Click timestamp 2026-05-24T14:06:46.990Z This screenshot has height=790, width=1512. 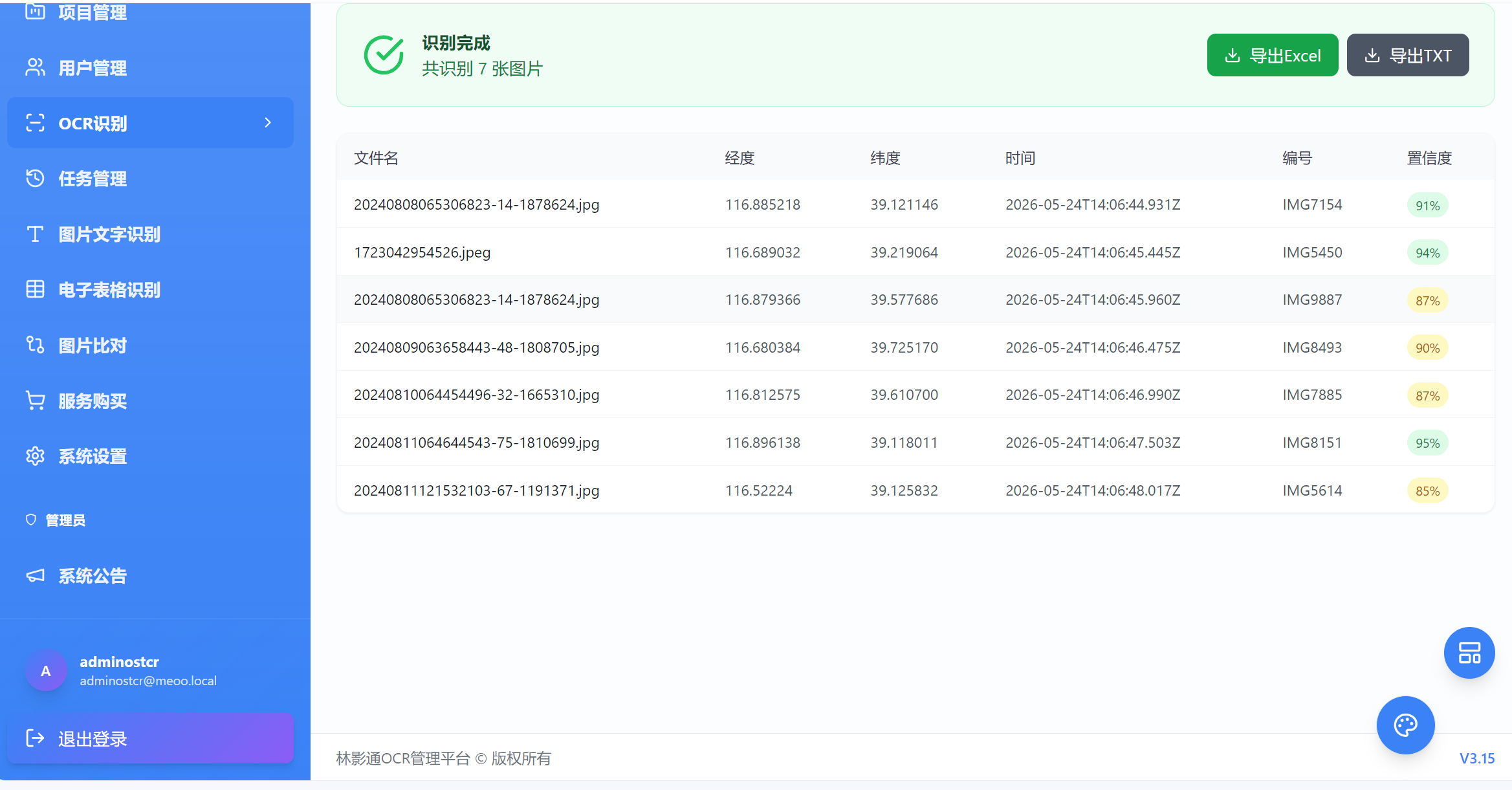tap(1093, 395)
